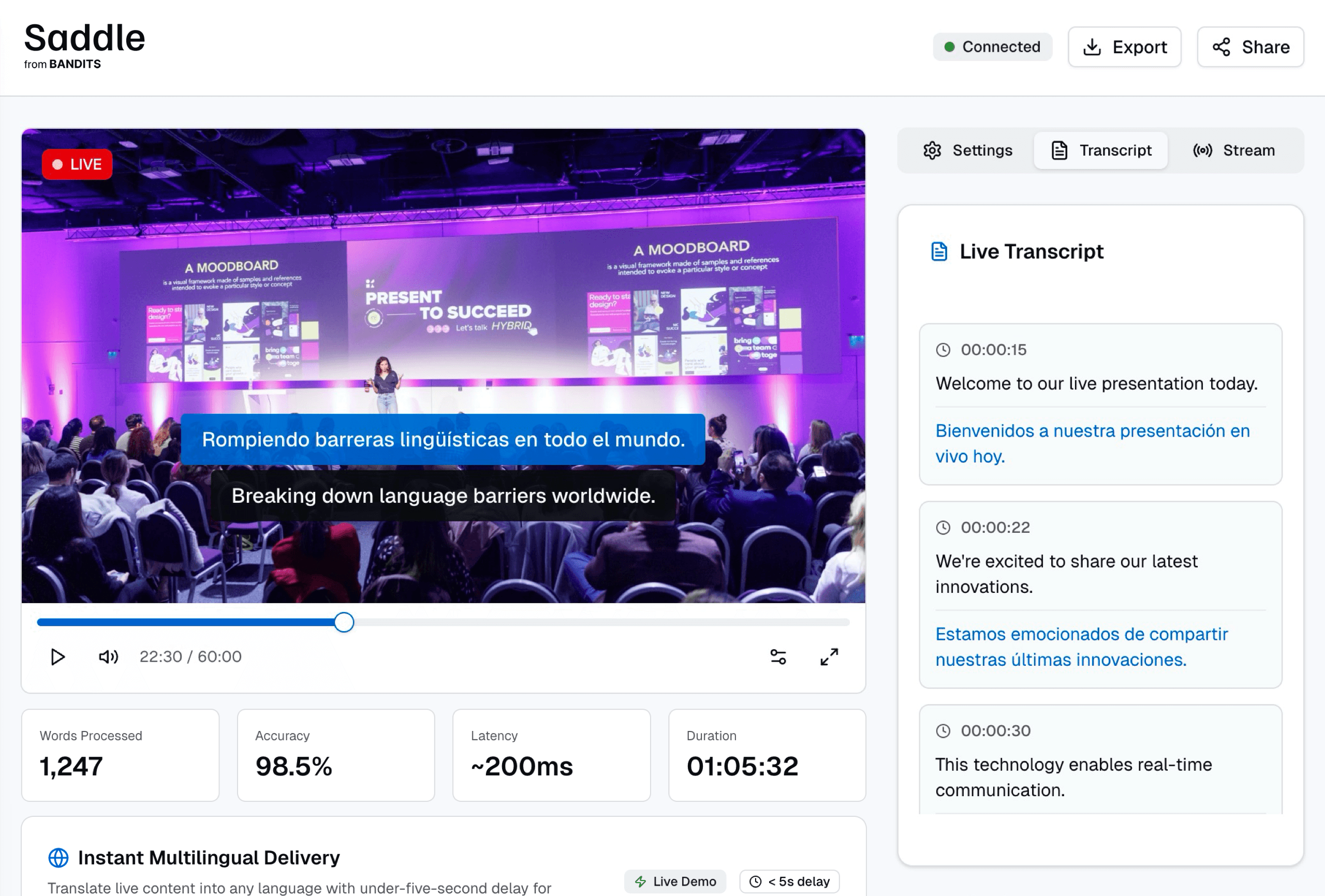
Task: Click the Live Demo badge
Action: click(x=675, y=881)
